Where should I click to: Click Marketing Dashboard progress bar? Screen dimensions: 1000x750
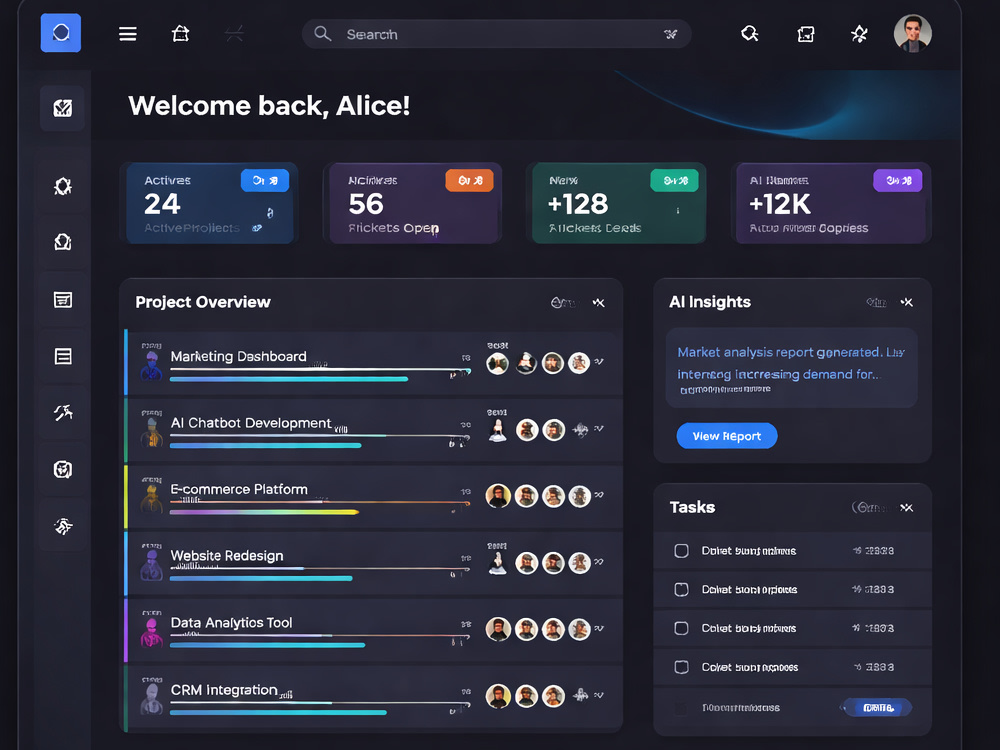289,379
